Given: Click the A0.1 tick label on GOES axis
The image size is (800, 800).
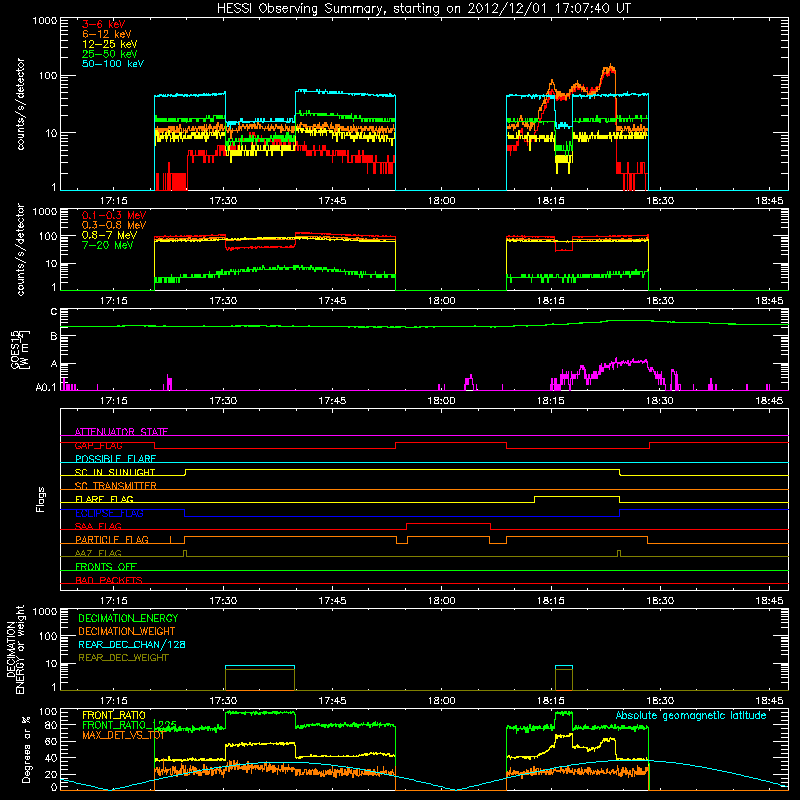Looking at the screenshot, I should coord(46,388).
